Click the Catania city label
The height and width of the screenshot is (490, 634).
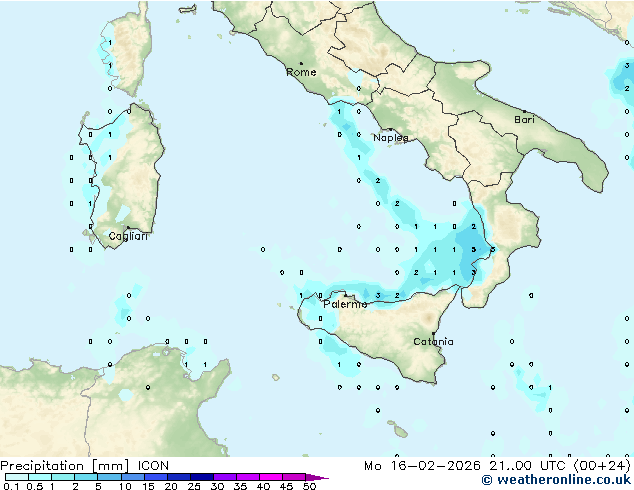click(x=433, y=342)
